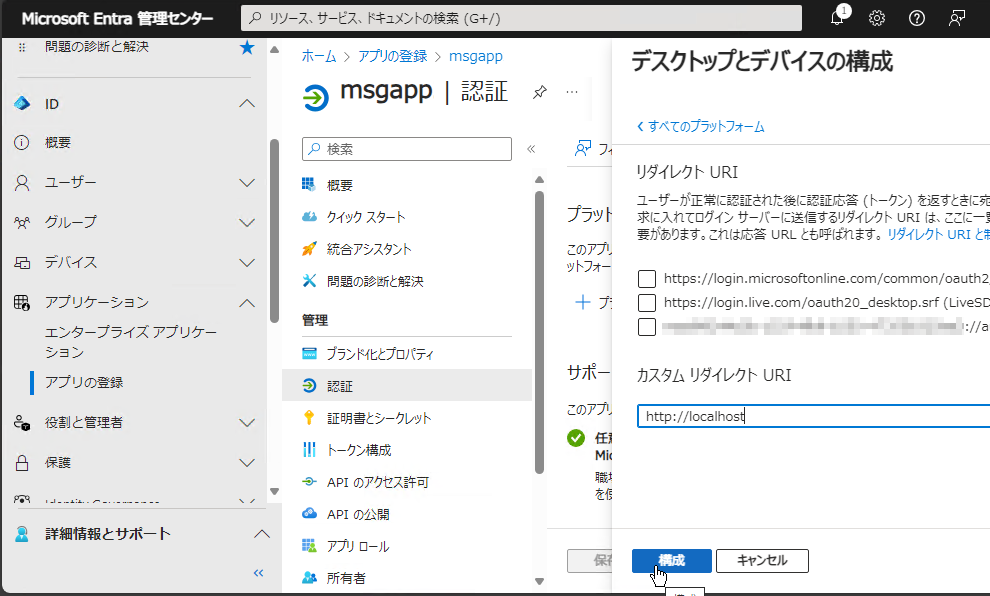
Task: Open the feedback icon in the top bar
Action: pyautogui.click(x=955, y=17)
